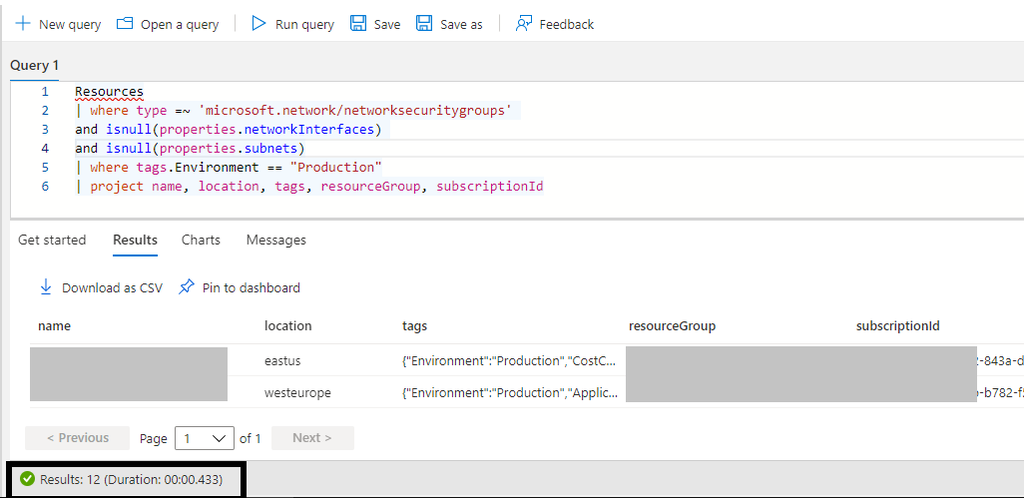Go to the Next results page
This screenshot has width=1024, height=498.
(311, 438)
